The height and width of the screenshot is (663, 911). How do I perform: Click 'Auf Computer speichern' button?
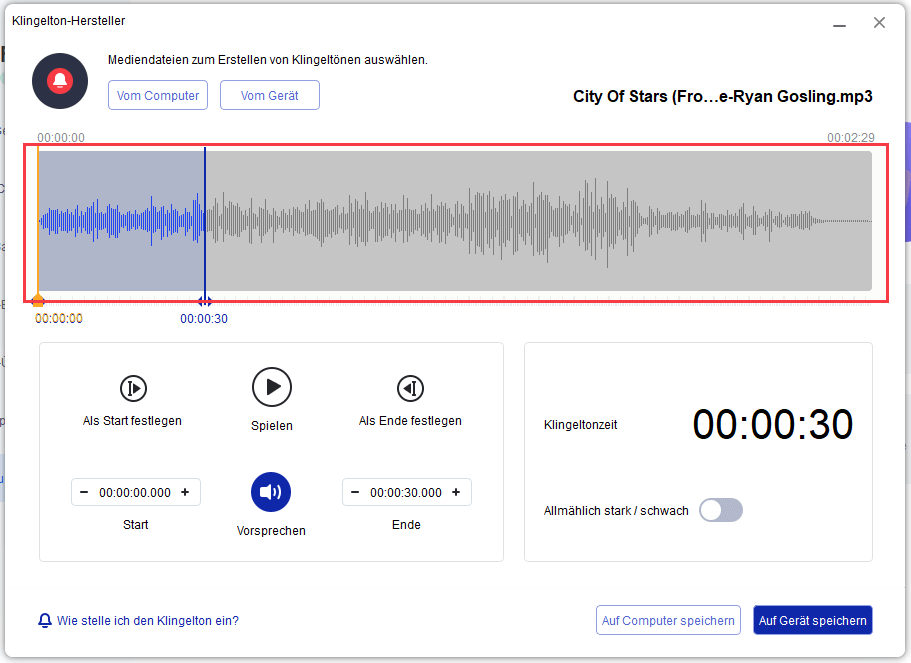click(668, 620)
